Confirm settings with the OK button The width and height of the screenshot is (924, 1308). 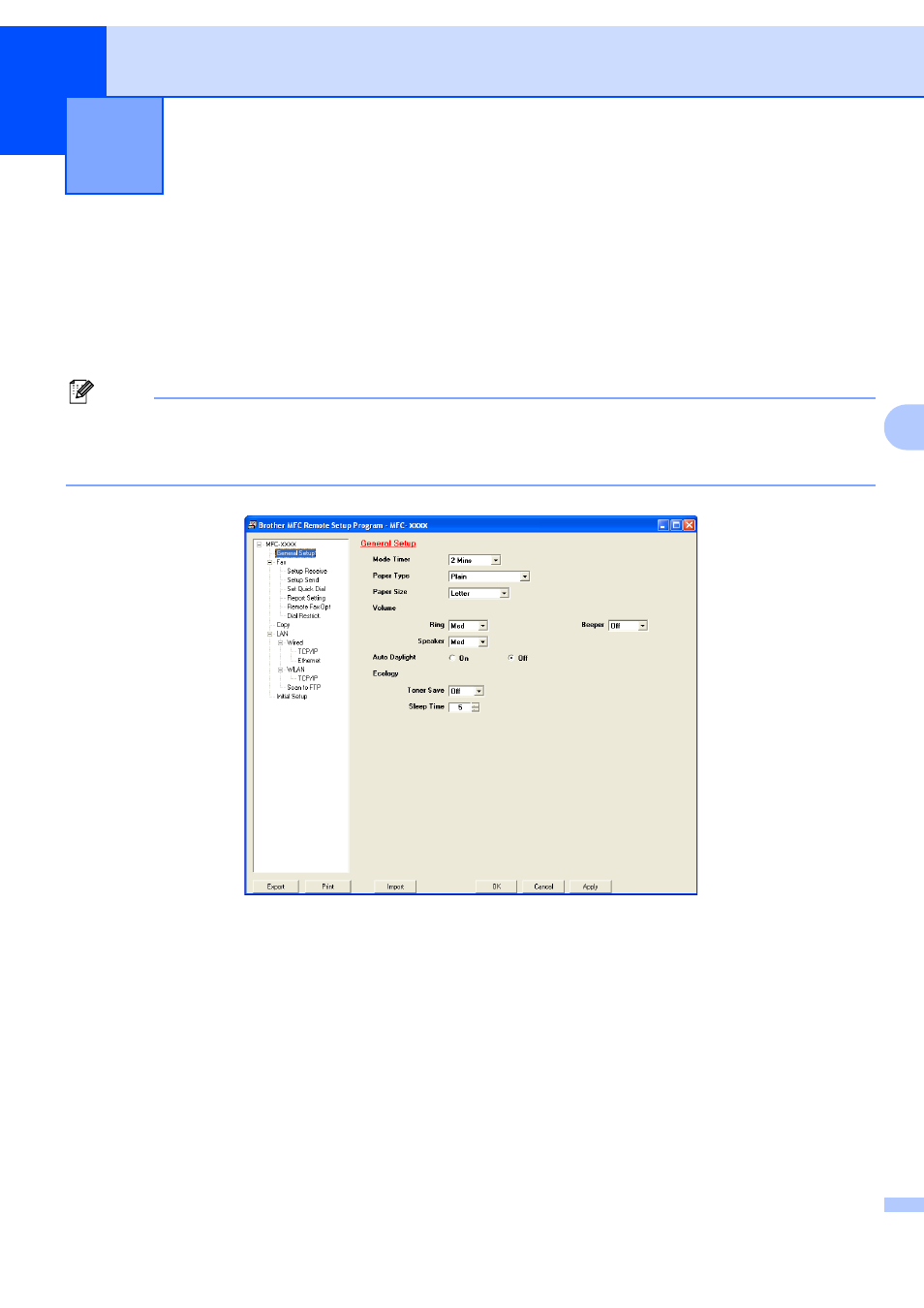497,887
